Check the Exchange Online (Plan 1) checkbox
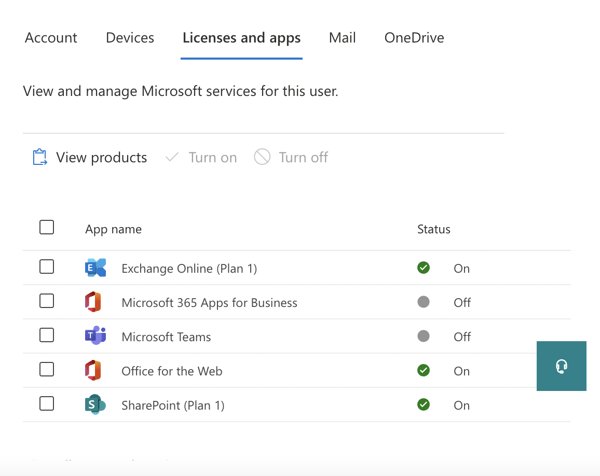Screen dimensions: 600x476 click(47, 267)
